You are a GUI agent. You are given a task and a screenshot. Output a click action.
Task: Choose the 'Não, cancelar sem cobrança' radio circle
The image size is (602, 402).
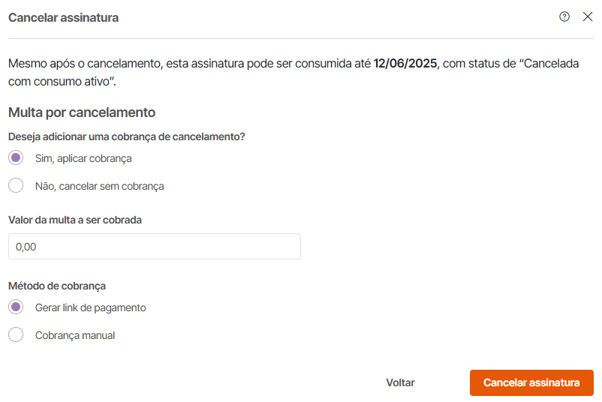pyautogui.click(x=16, y=185)
